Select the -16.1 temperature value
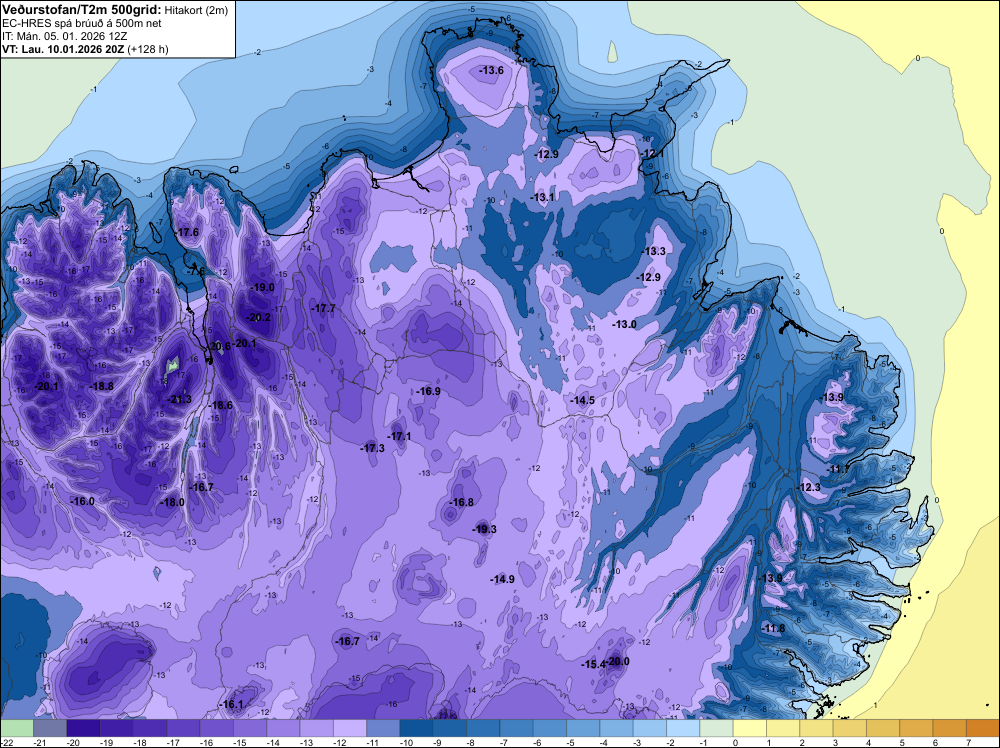1000x748 pixels. coord(231,705)
